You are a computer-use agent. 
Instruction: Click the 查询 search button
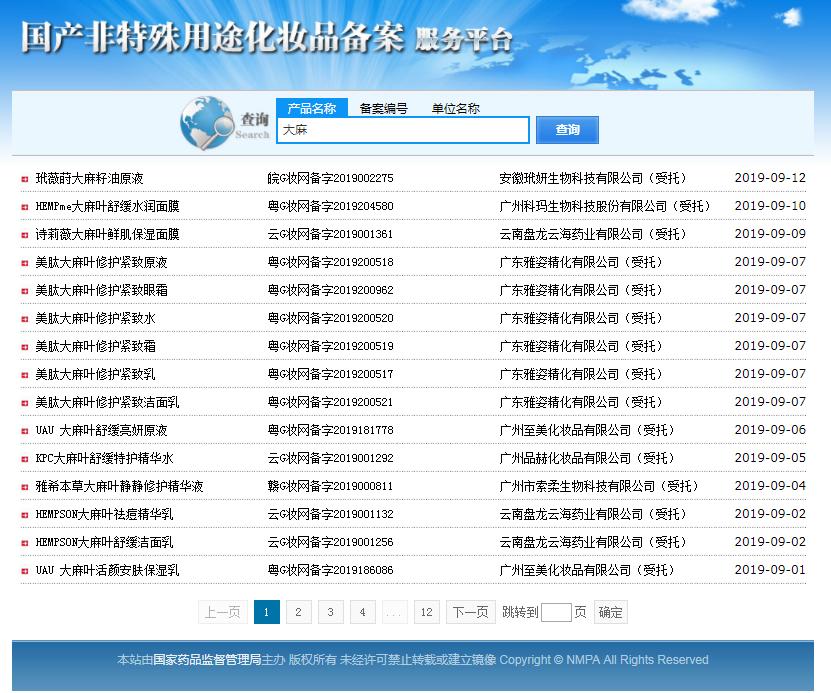[x=567, y=130]
